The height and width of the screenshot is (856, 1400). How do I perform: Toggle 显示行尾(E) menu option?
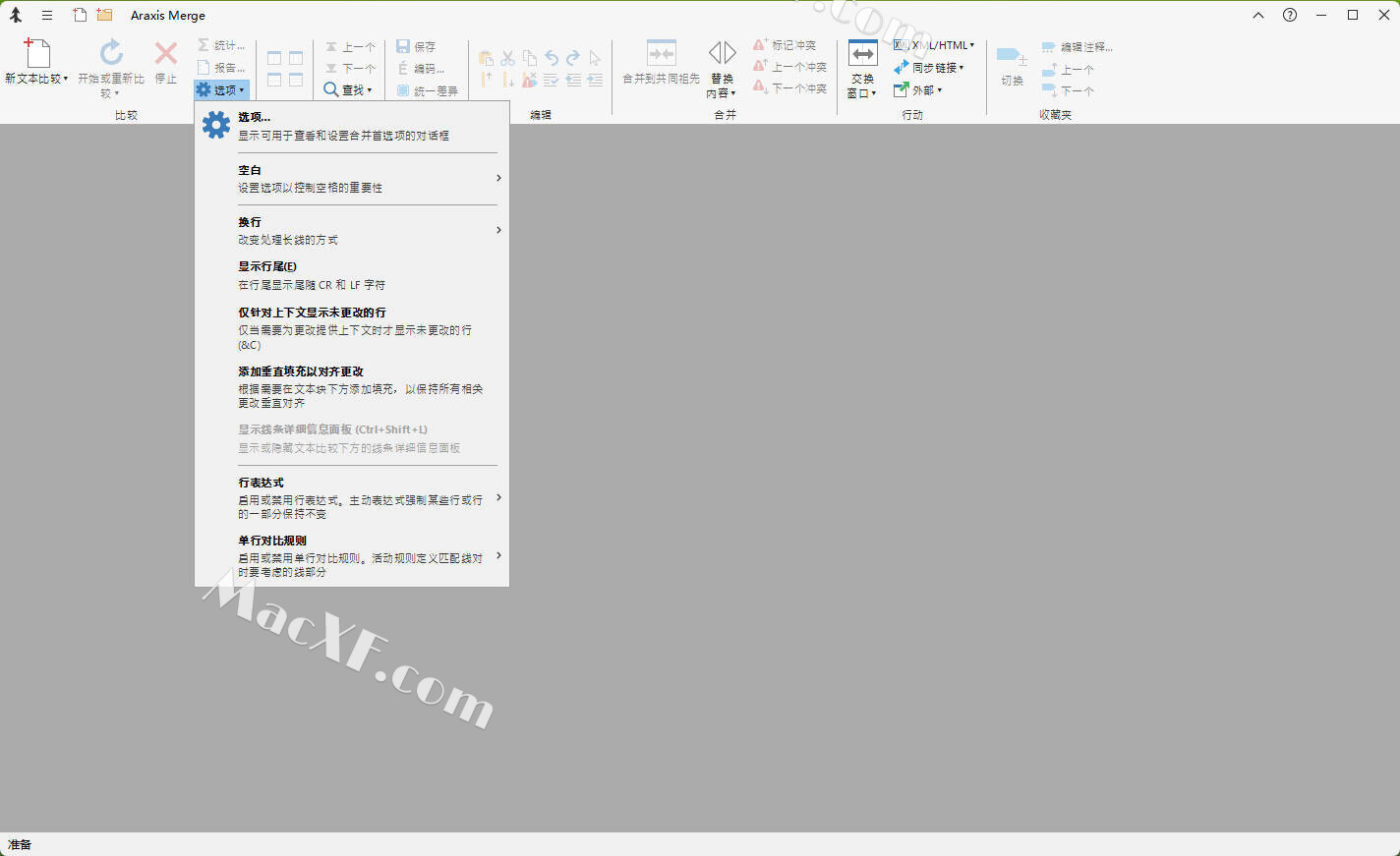click(352, 275)
